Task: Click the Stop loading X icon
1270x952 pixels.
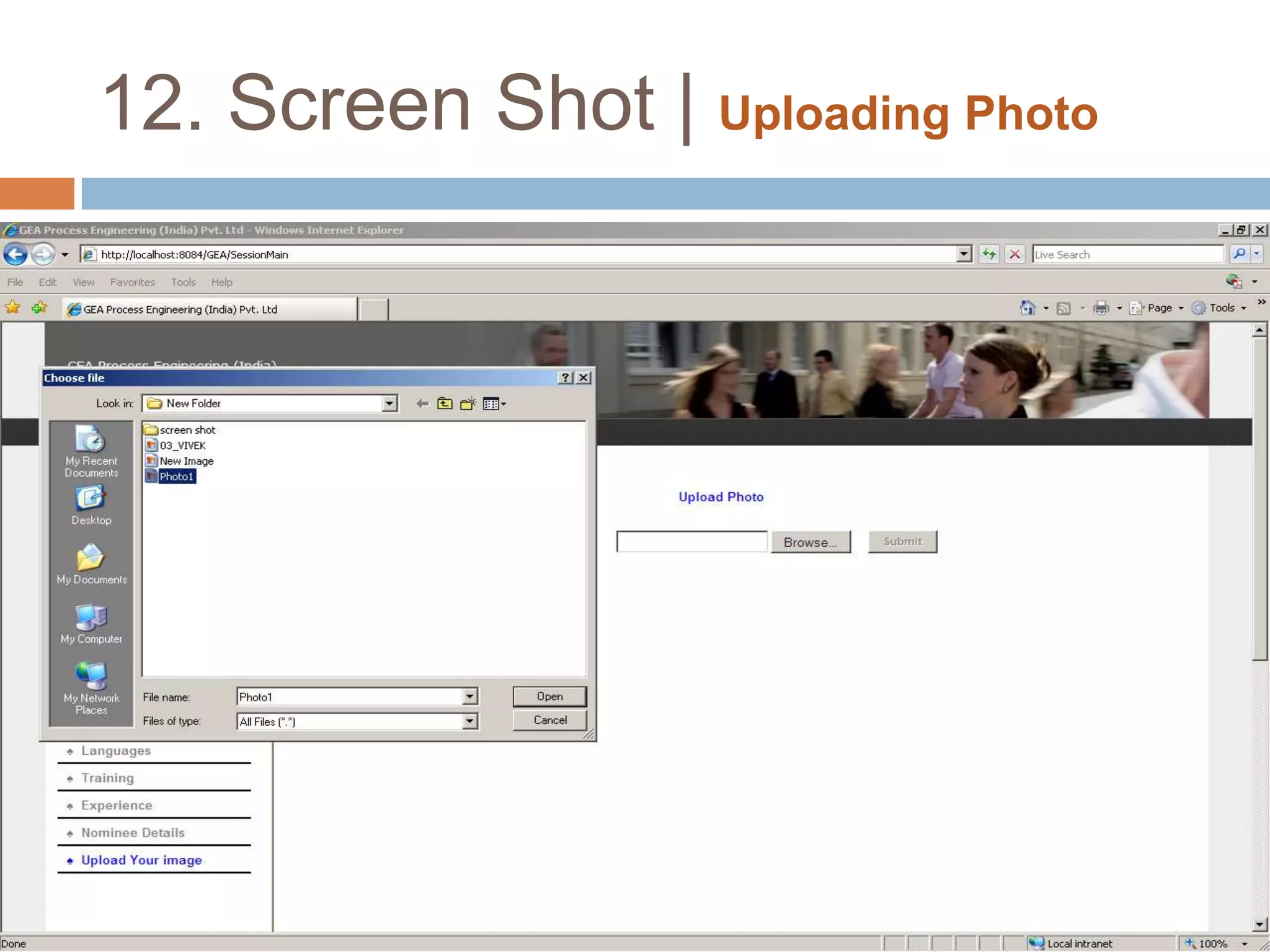Action: [1015, 254]
